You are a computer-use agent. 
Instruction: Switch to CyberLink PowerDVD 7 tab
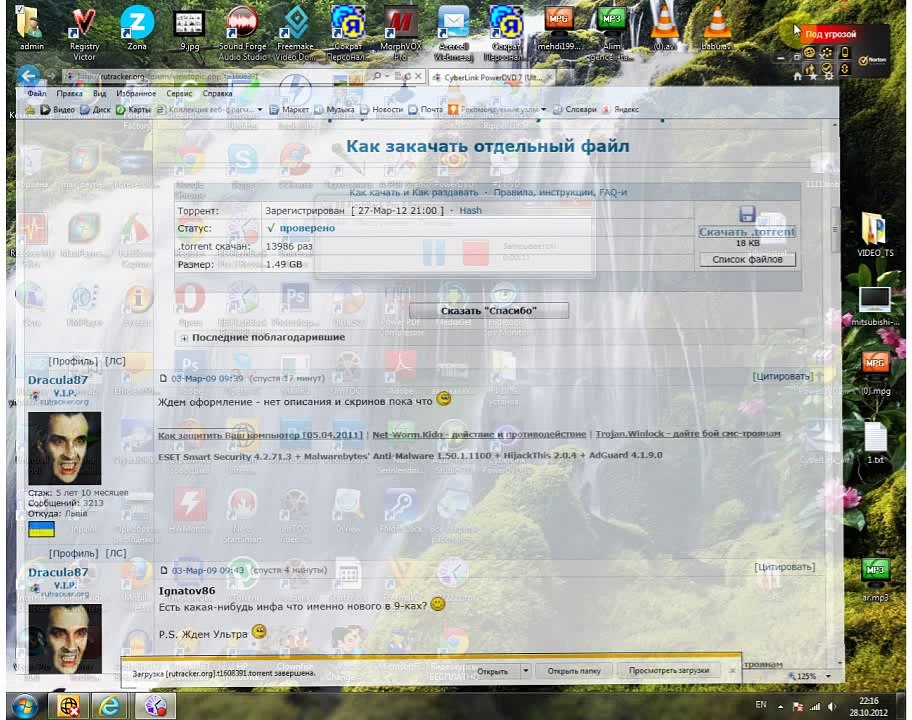491,77
